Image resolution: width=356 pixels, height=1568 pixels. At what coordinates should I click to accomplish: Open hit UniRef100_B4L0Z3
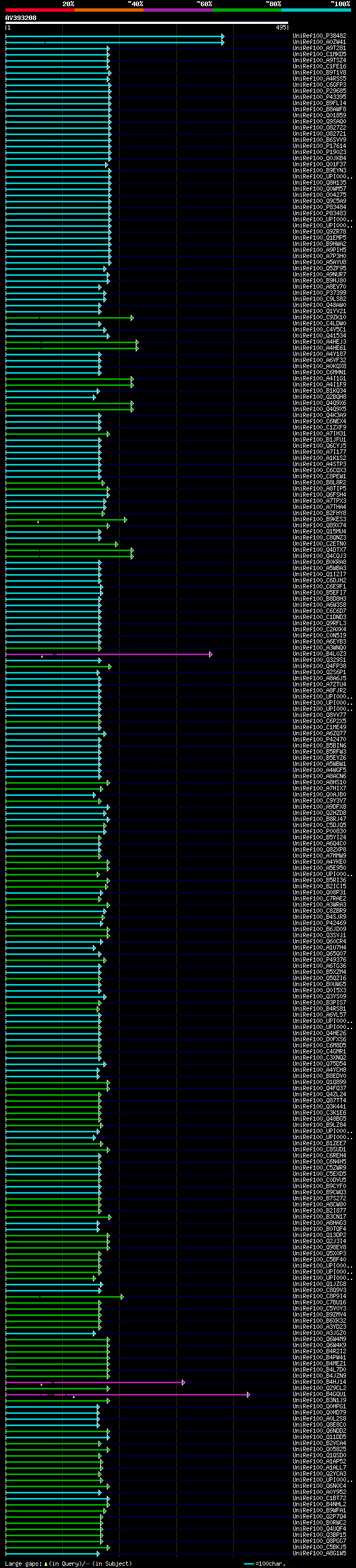(x=319, y=654)
